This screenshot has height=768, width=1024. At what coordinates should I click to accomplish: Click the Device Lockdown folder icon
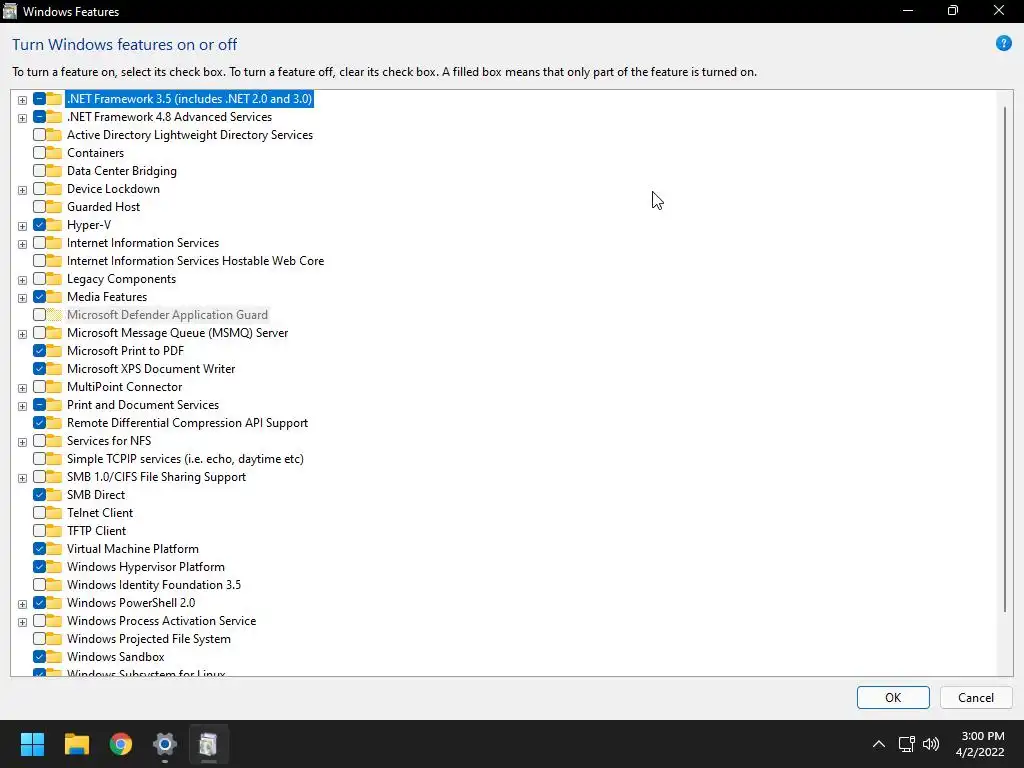click(54, 189)
